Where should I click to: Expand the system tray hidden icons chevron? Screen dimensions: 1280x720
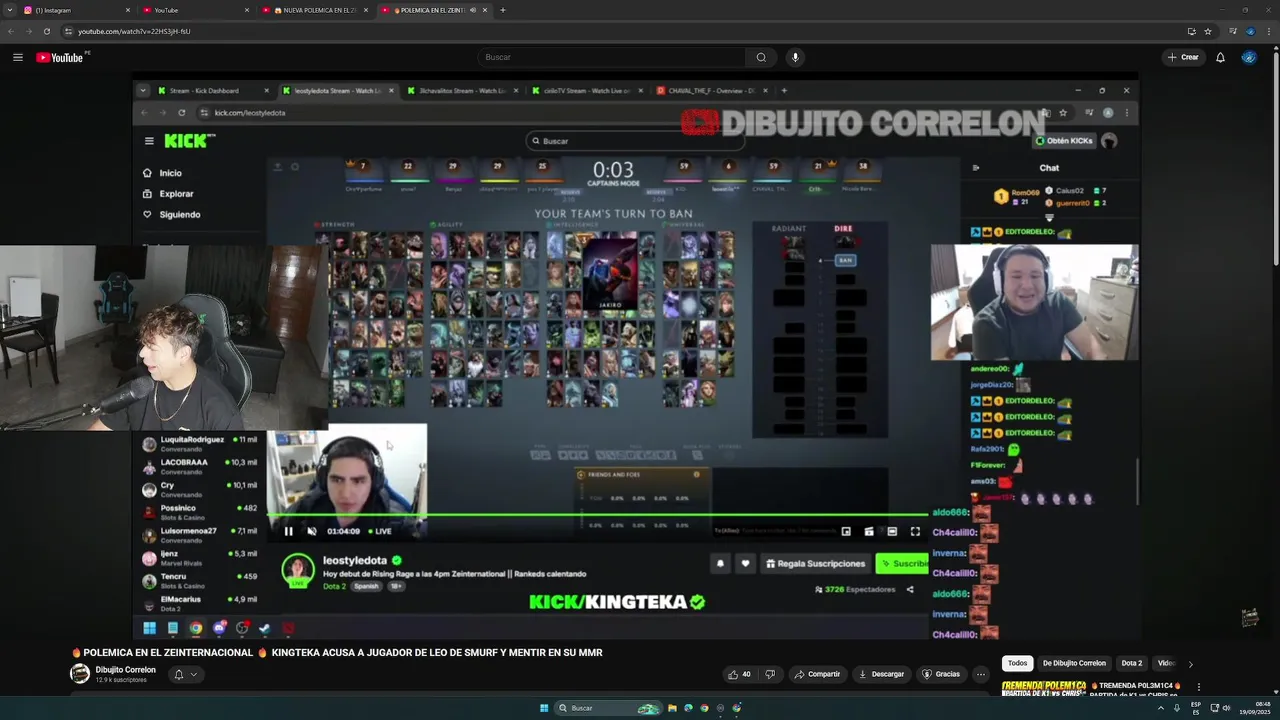pyautogui.click(x=1160, y=708)
